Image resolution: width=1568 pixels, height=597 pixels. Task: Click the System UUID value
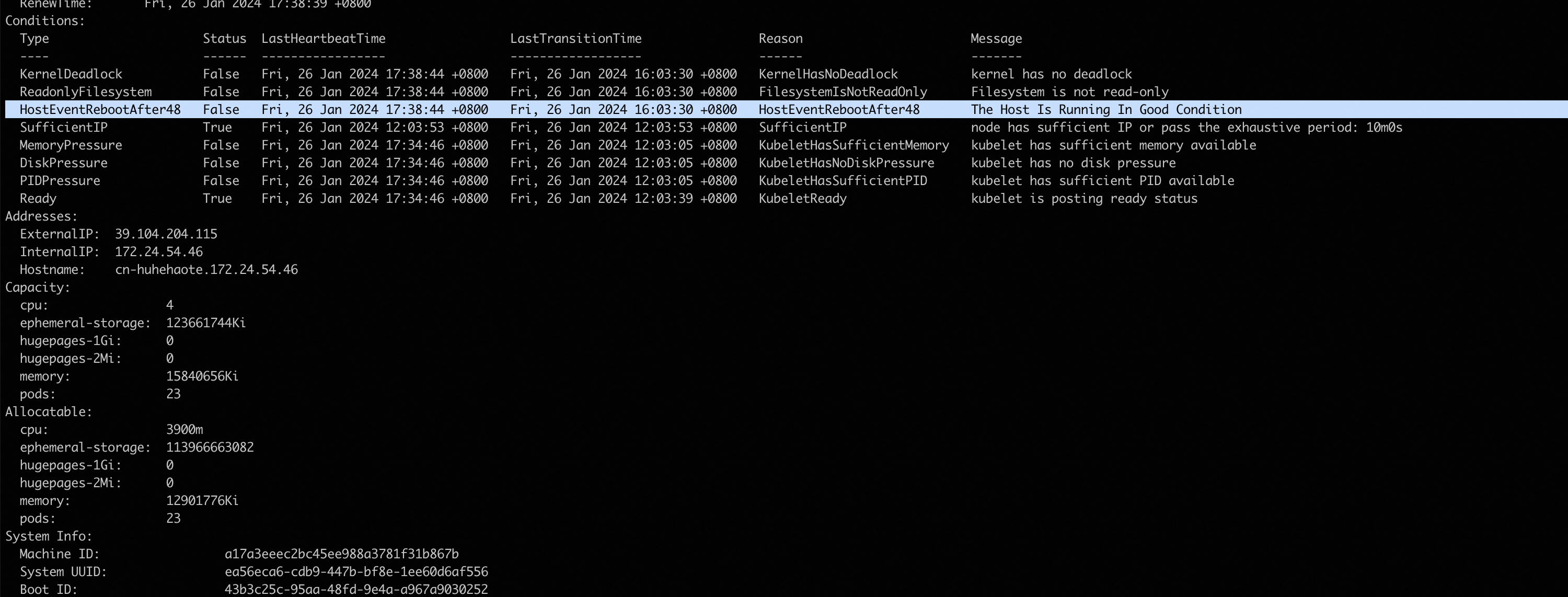[356, 571]
